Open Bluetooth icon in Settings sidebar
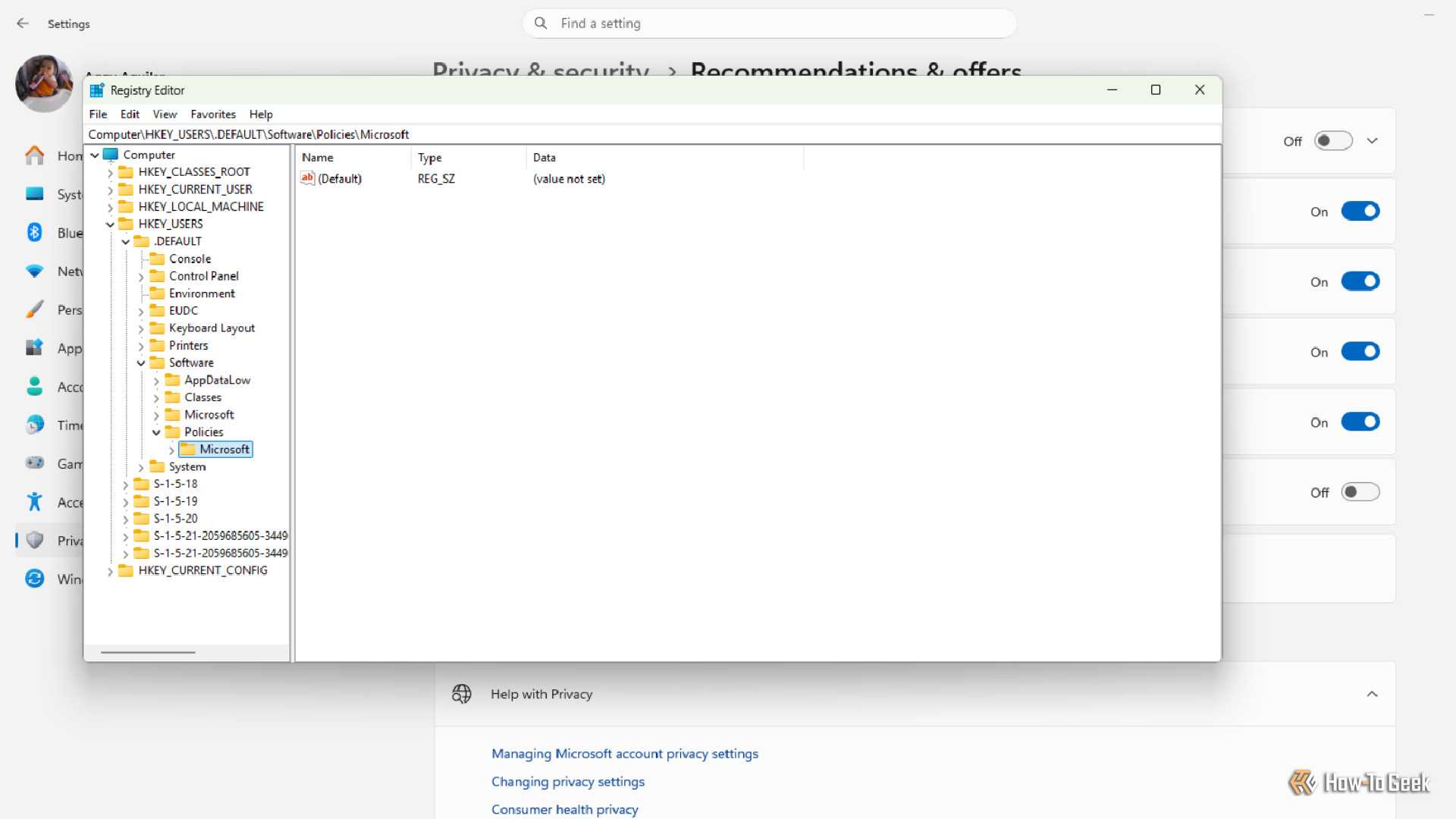 point(34,233)
